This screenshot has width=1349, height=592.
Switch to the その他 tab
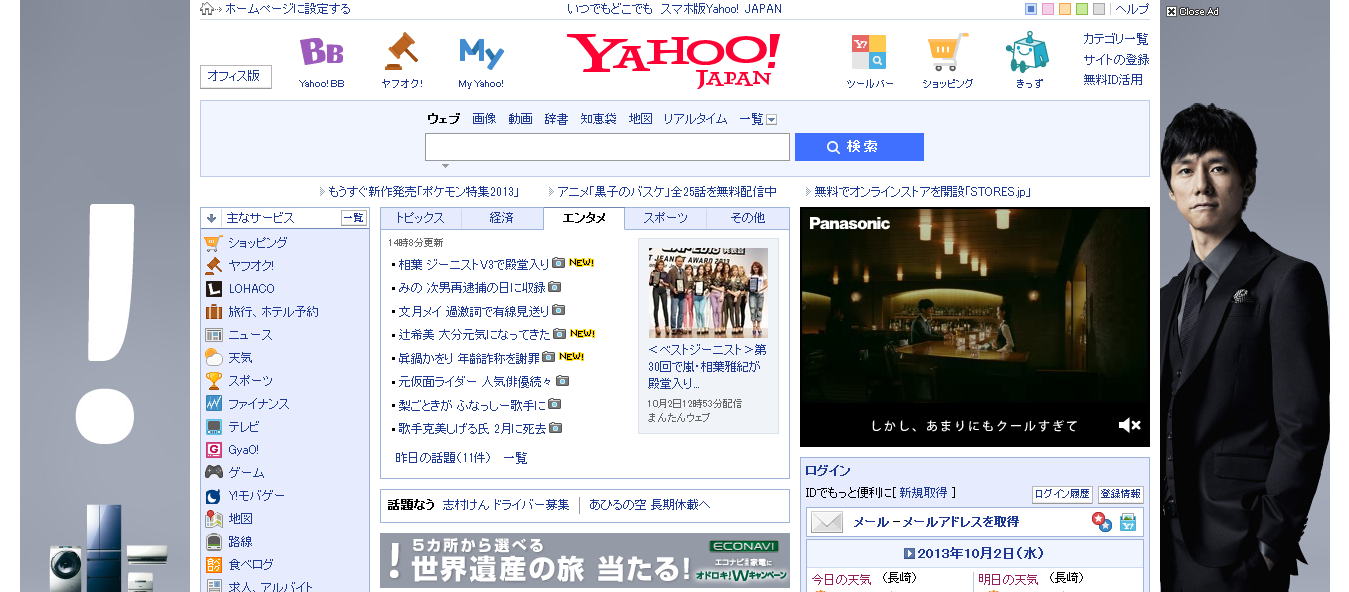(x=747, y=218)
